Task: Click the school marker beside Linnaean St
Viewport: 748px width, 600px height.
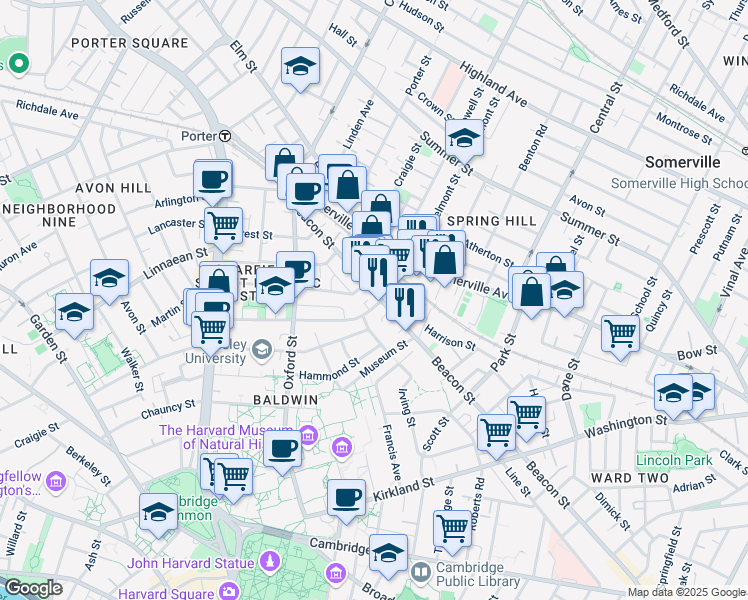Action: 109,279
